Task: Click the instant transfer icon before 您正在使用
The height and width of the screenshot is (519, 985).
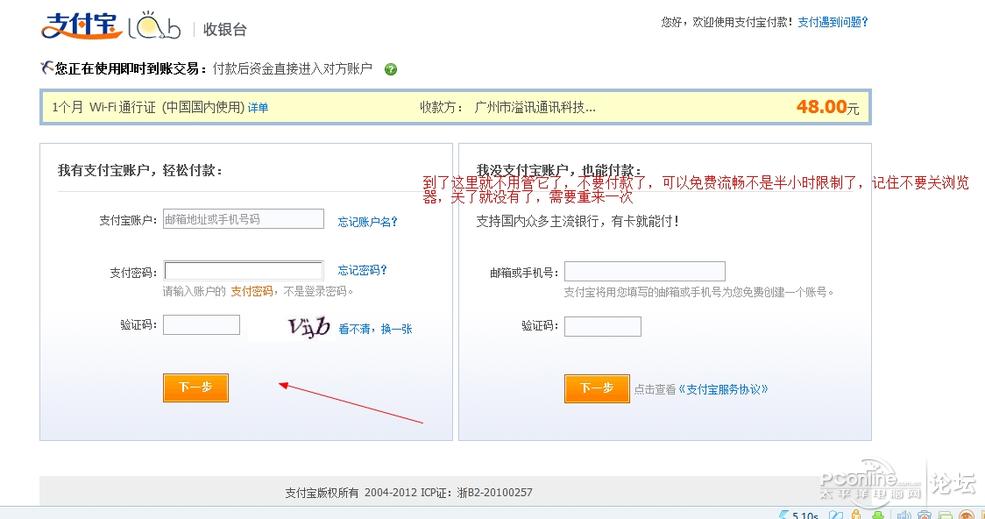Action: (46, 68)
